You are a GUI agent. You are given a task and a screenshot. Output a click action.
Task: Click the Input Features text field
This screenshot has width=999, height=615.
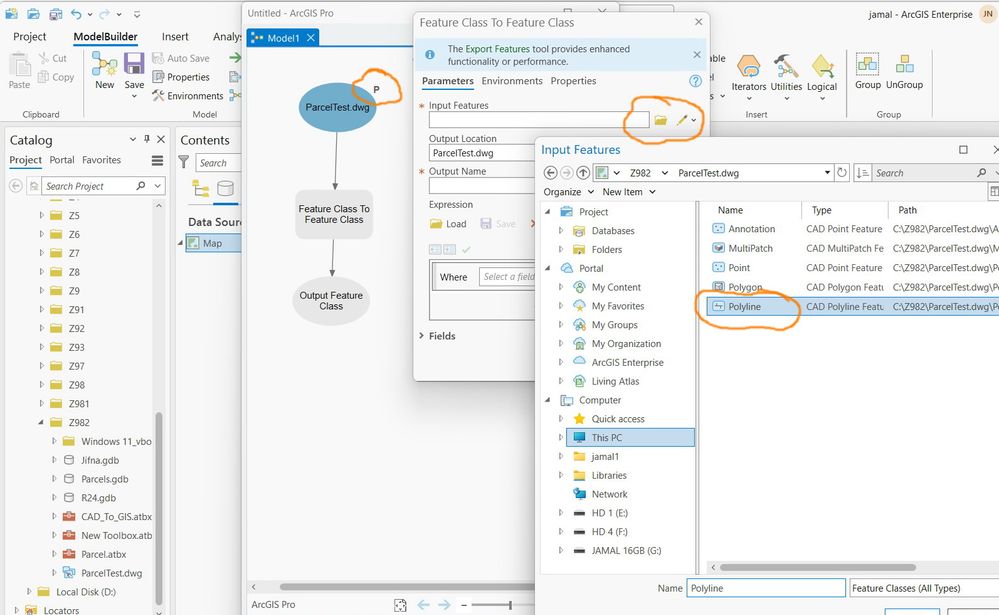point(539,120)
